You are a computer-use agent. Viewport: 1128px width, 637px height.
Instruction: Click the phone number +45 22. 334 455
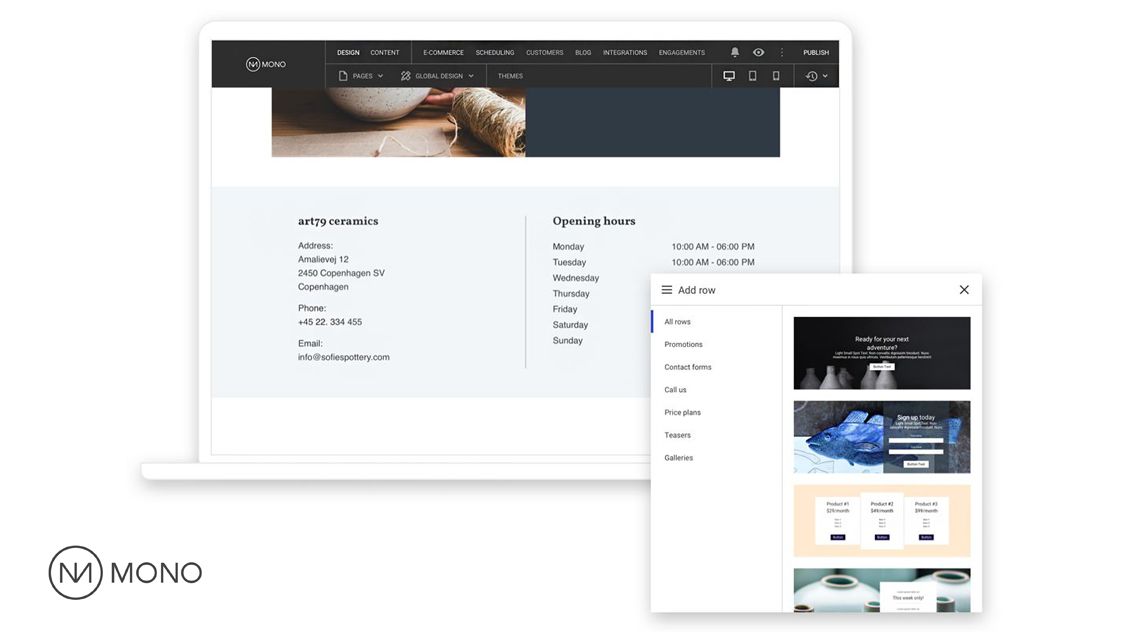coord(330,322)
